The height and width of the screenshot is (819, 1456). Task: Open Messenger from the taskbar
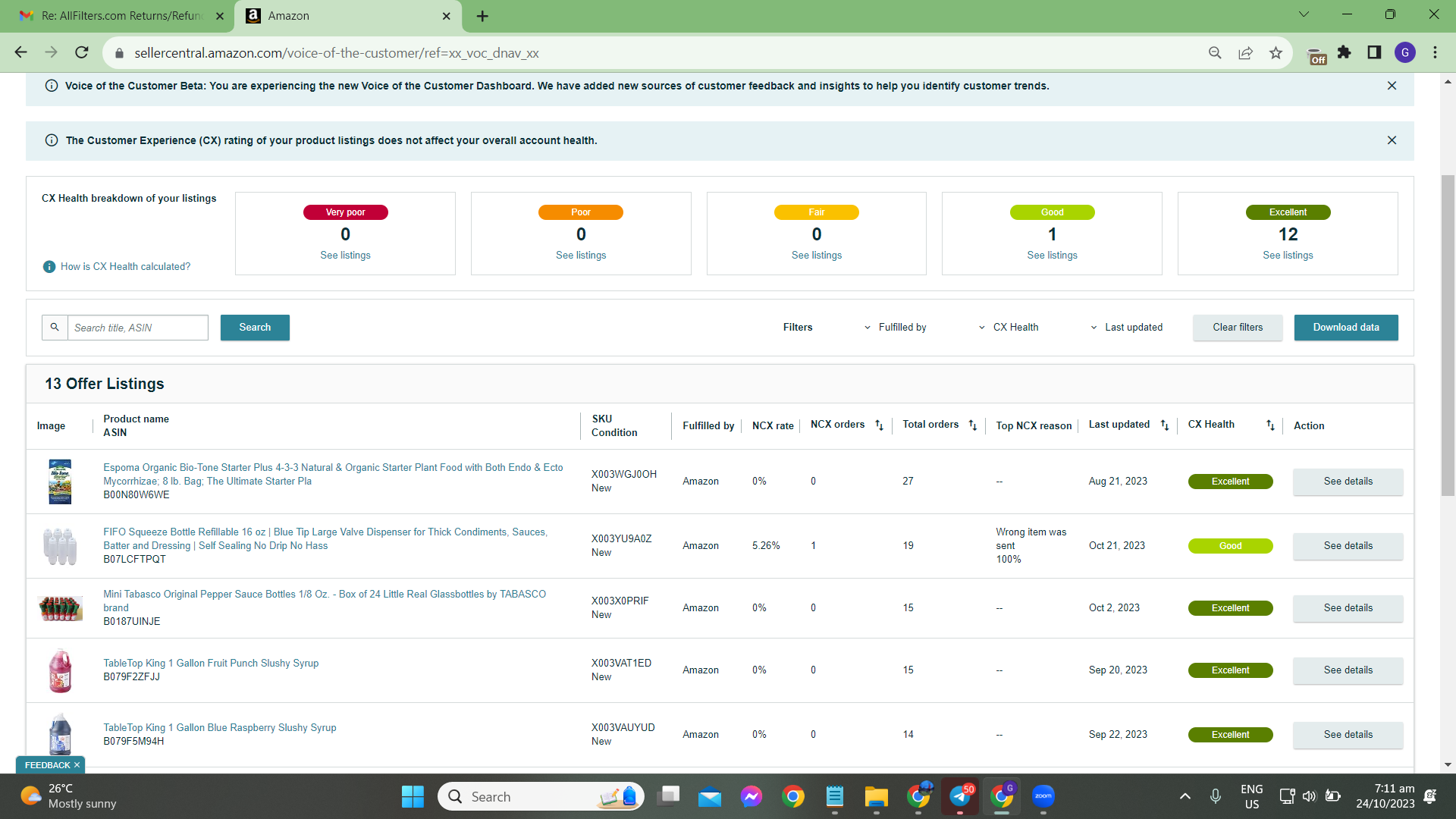click(752, 796)
